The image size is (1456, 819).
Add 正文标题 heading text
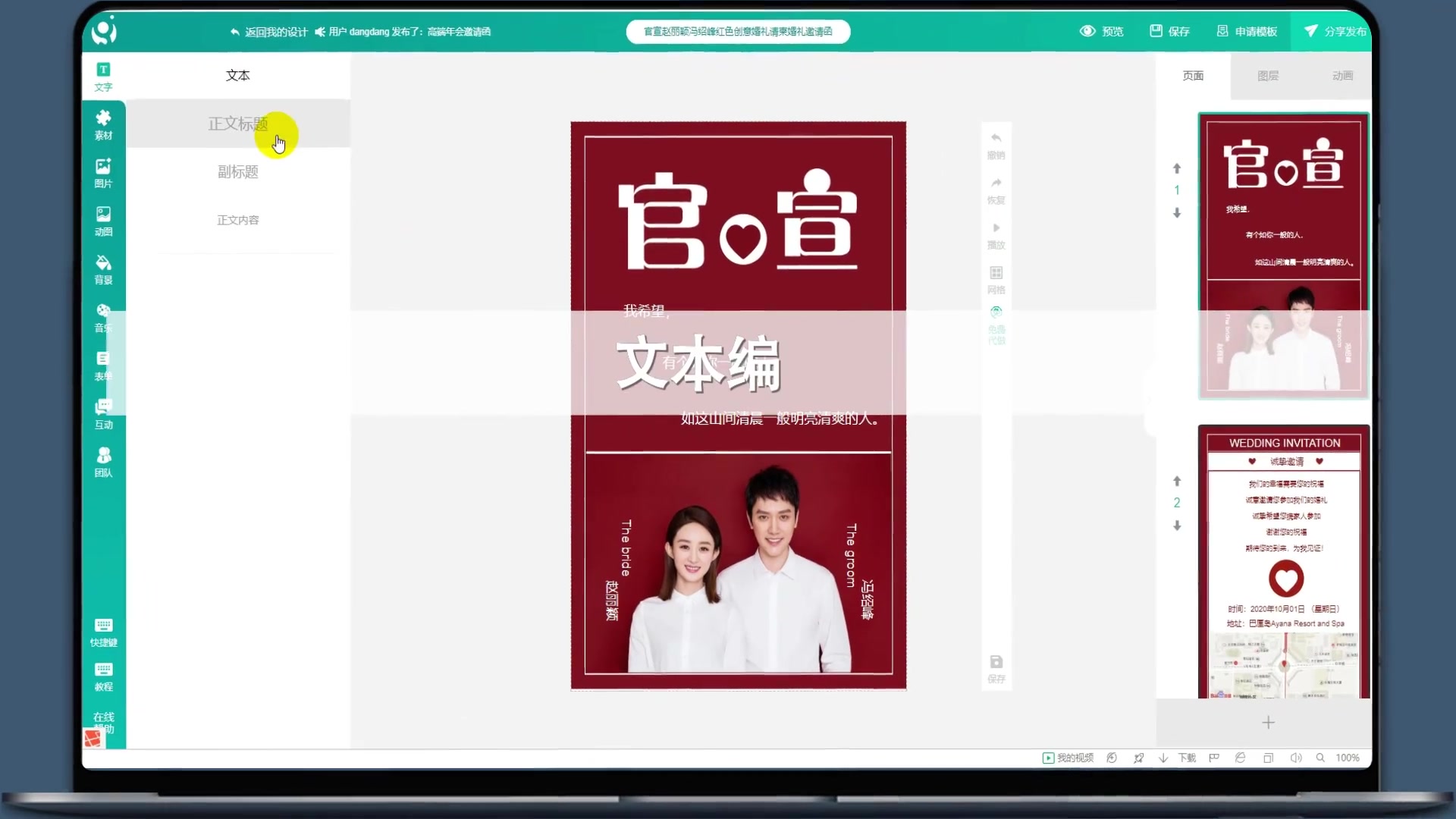(238, 124)
